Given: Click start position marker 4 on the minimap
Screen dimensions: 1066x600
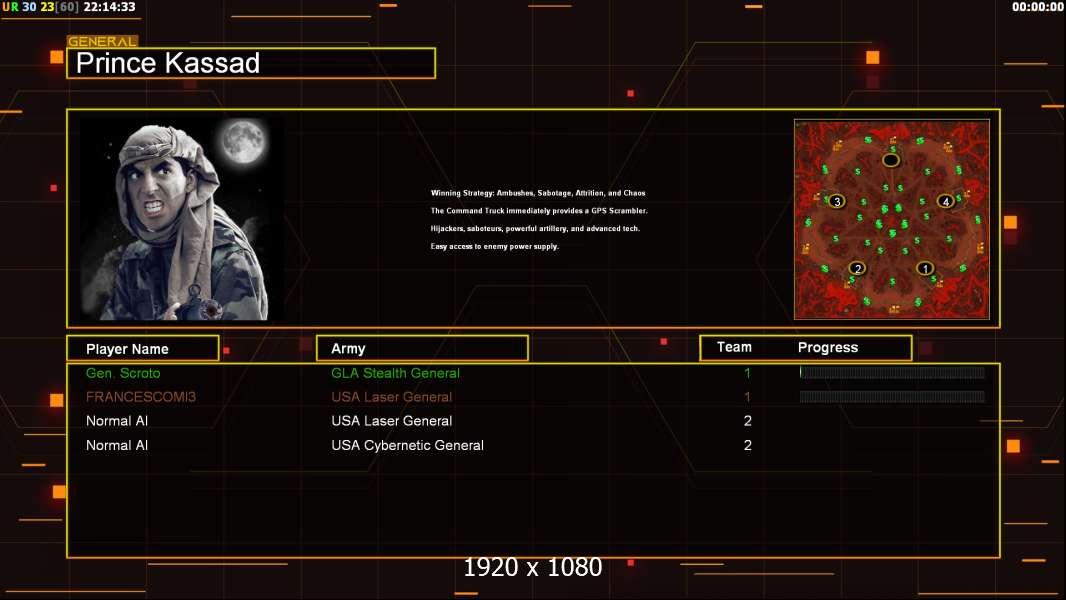Looking at the screenshot, I should coord(946,201).
